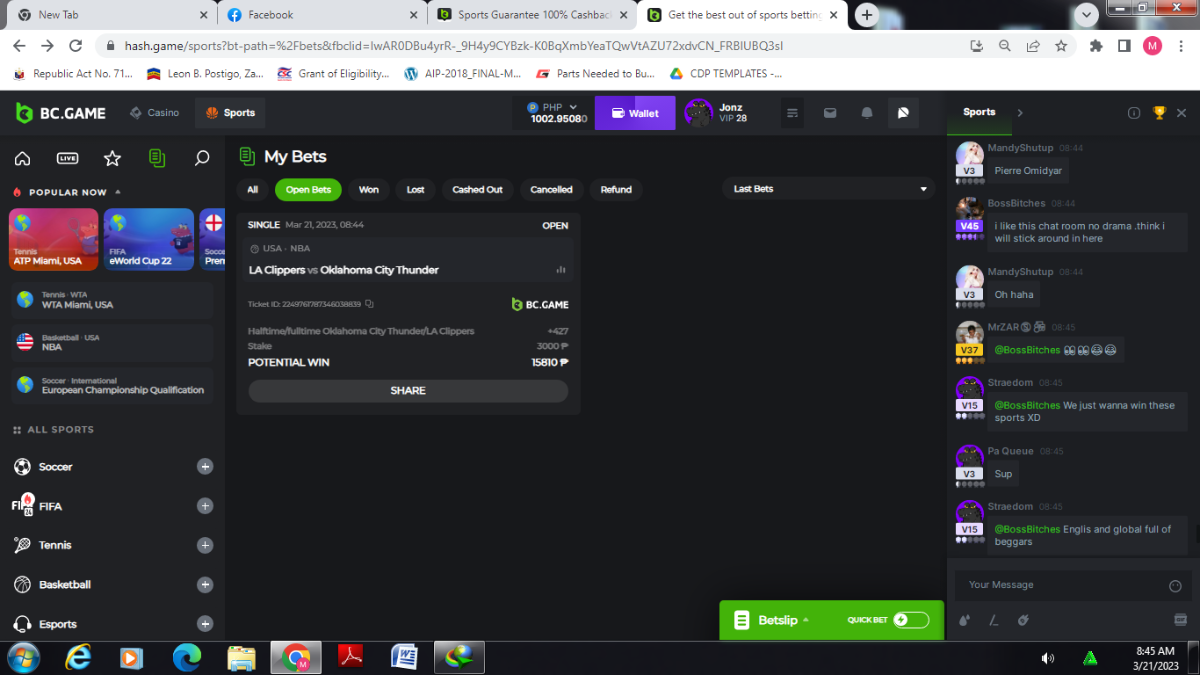Open Microsoft Word from Windows taskbar
The width and height of the screenshot is (1200, 675).
pos(404,657)
